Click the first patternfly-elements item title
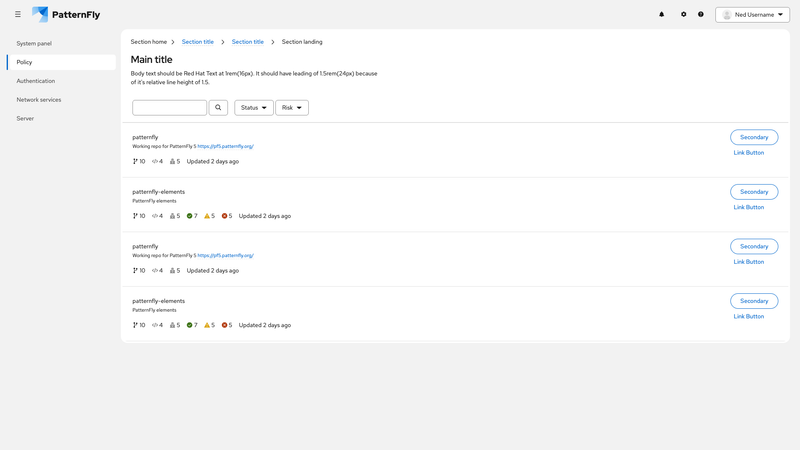Screen dimensions: 800x450 pyautogui.click(x=159, y=192)
